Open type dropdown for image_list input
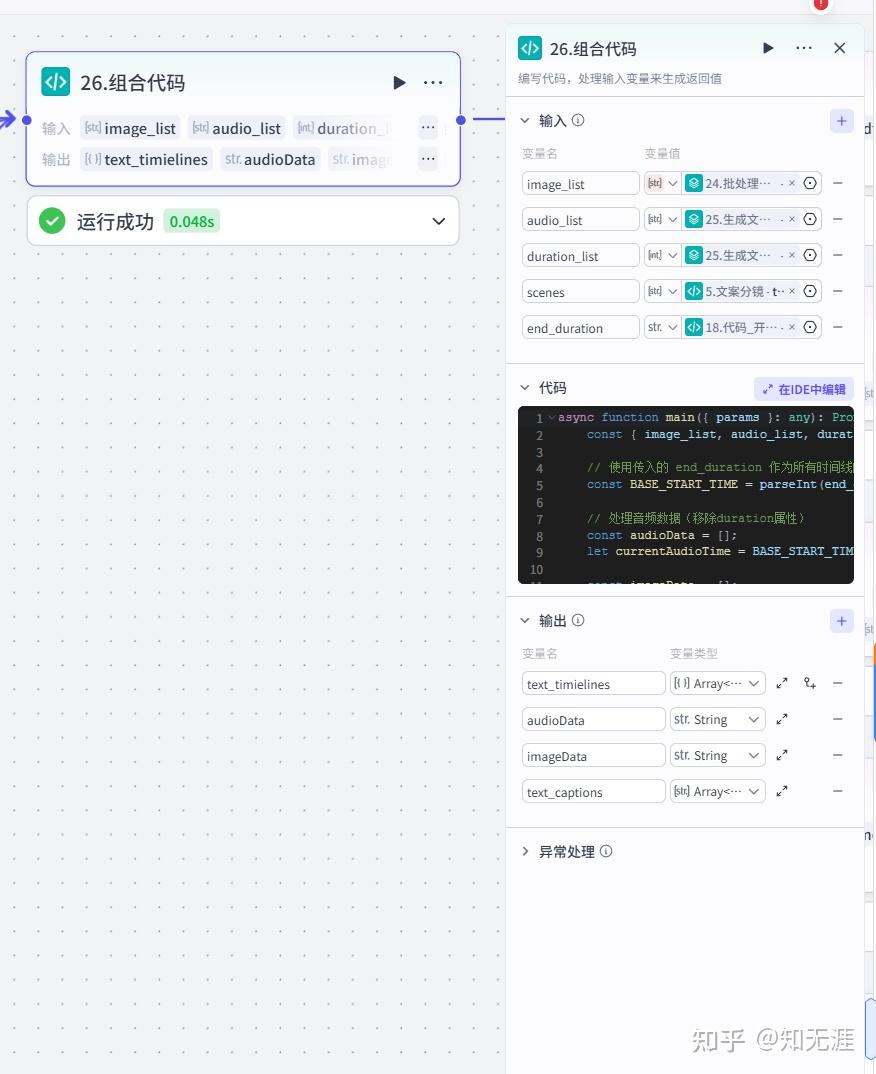 point(662,183)
